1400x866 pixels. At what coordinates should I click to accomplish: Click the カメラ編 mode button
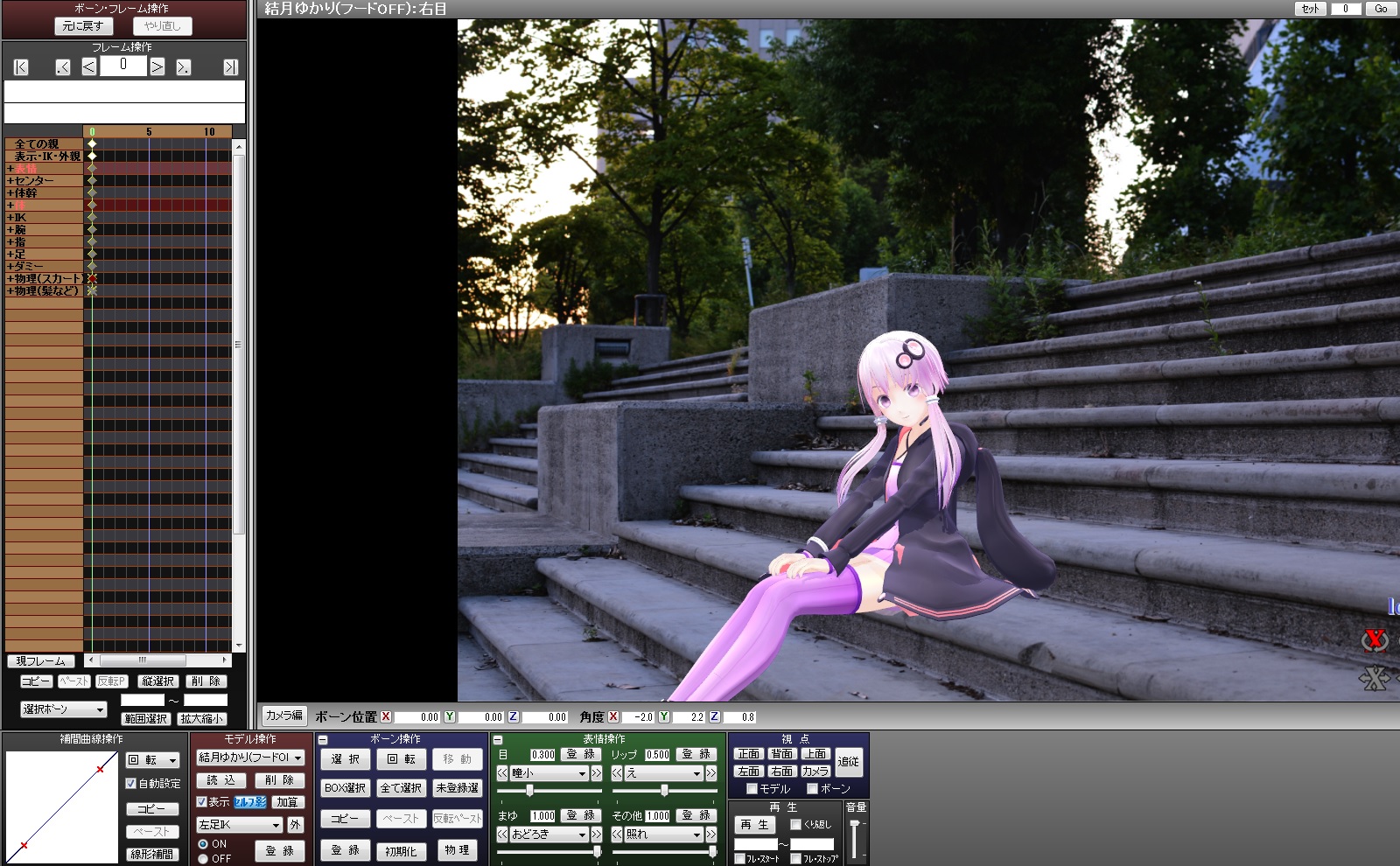tap(283, 716)
